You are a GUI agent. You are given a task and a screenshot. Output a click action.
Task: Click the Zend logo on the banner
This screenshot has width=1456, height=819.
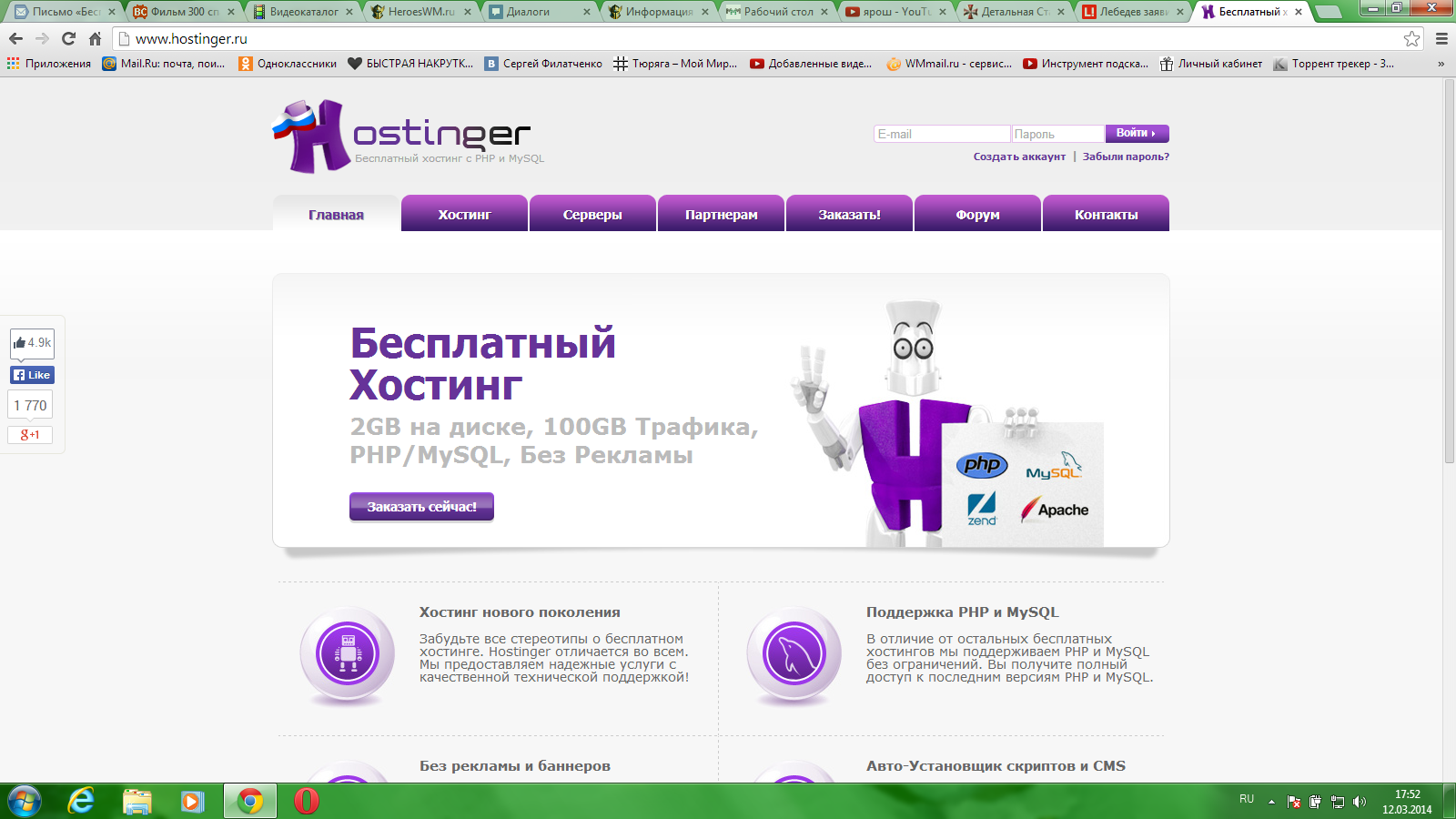tap(982, 509)
